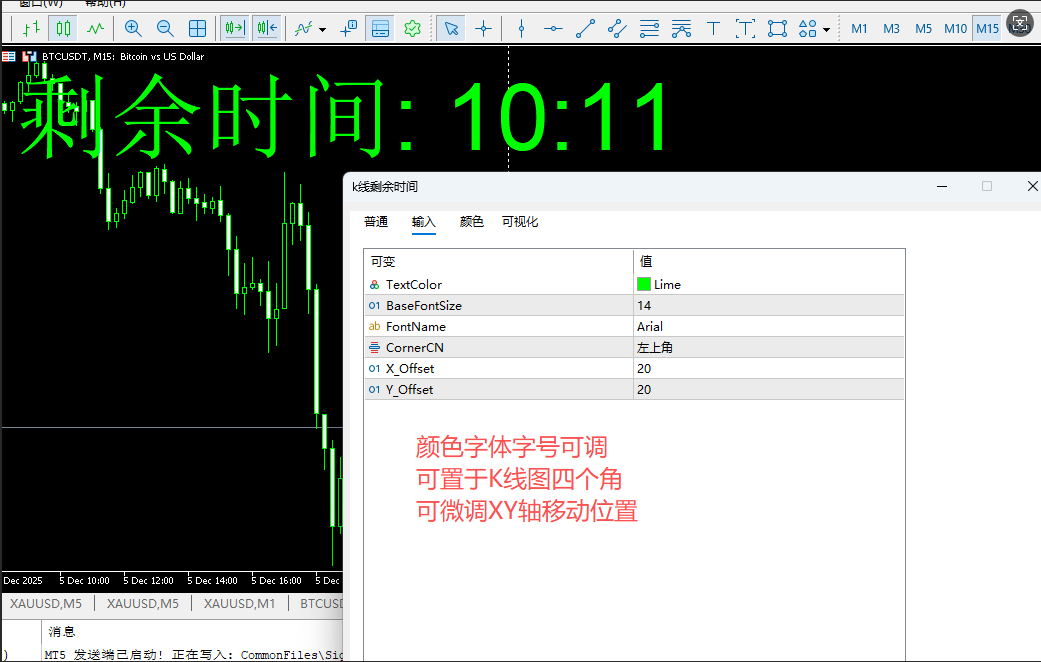Open the XAUUSD,M1 chart tab
This screenshot has width=1041, height=662.
239,603
